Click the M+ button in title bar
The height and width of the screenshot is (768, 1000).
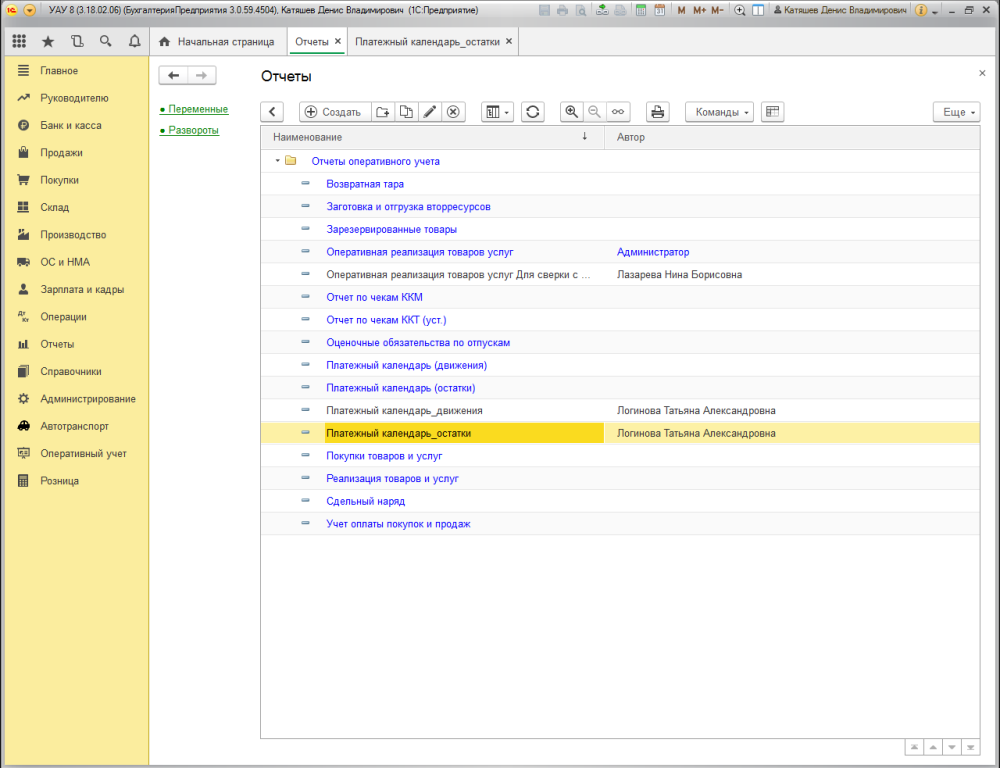(700, 10)
